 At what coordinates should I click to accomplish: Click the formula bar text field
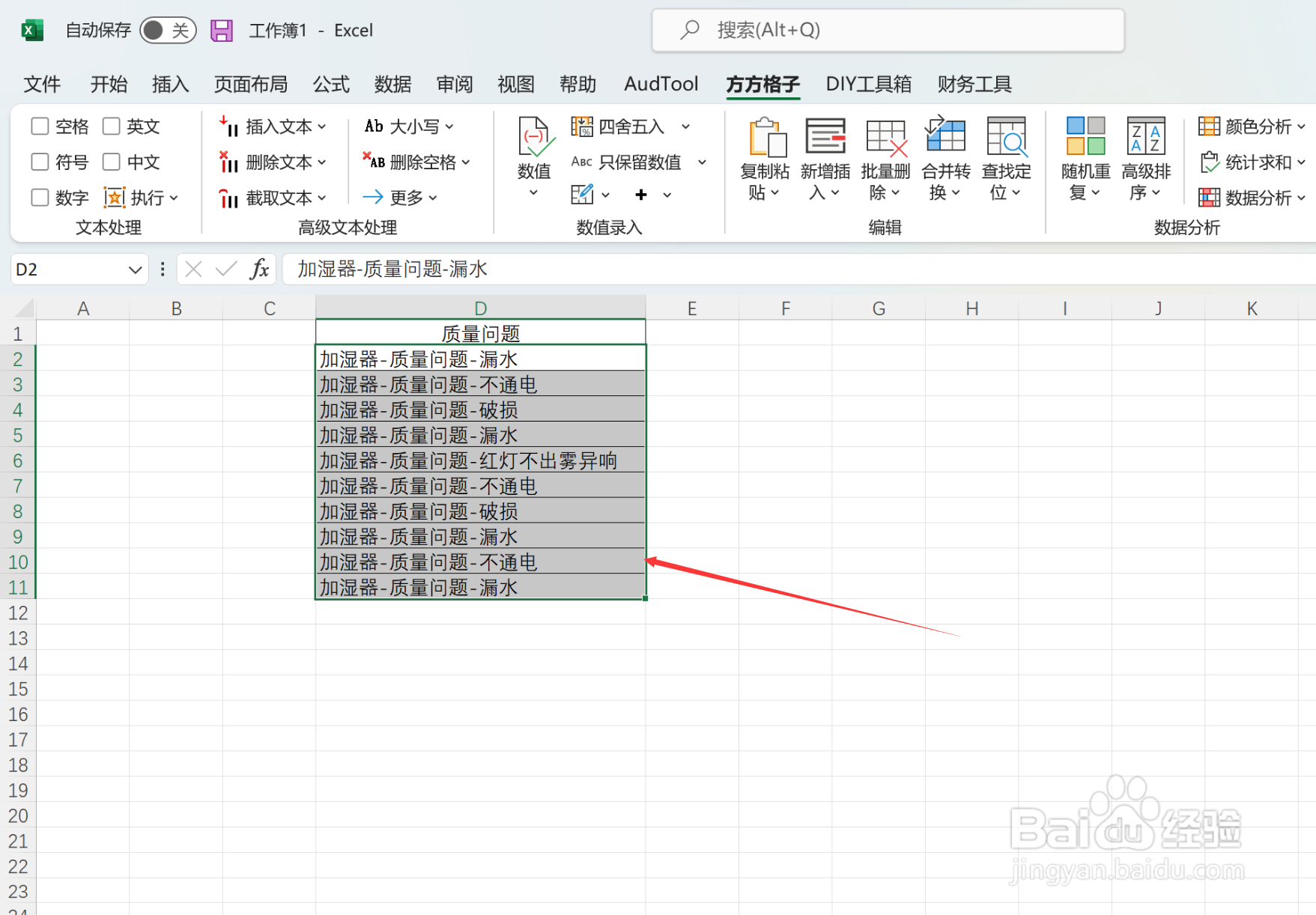coord(798,269)
